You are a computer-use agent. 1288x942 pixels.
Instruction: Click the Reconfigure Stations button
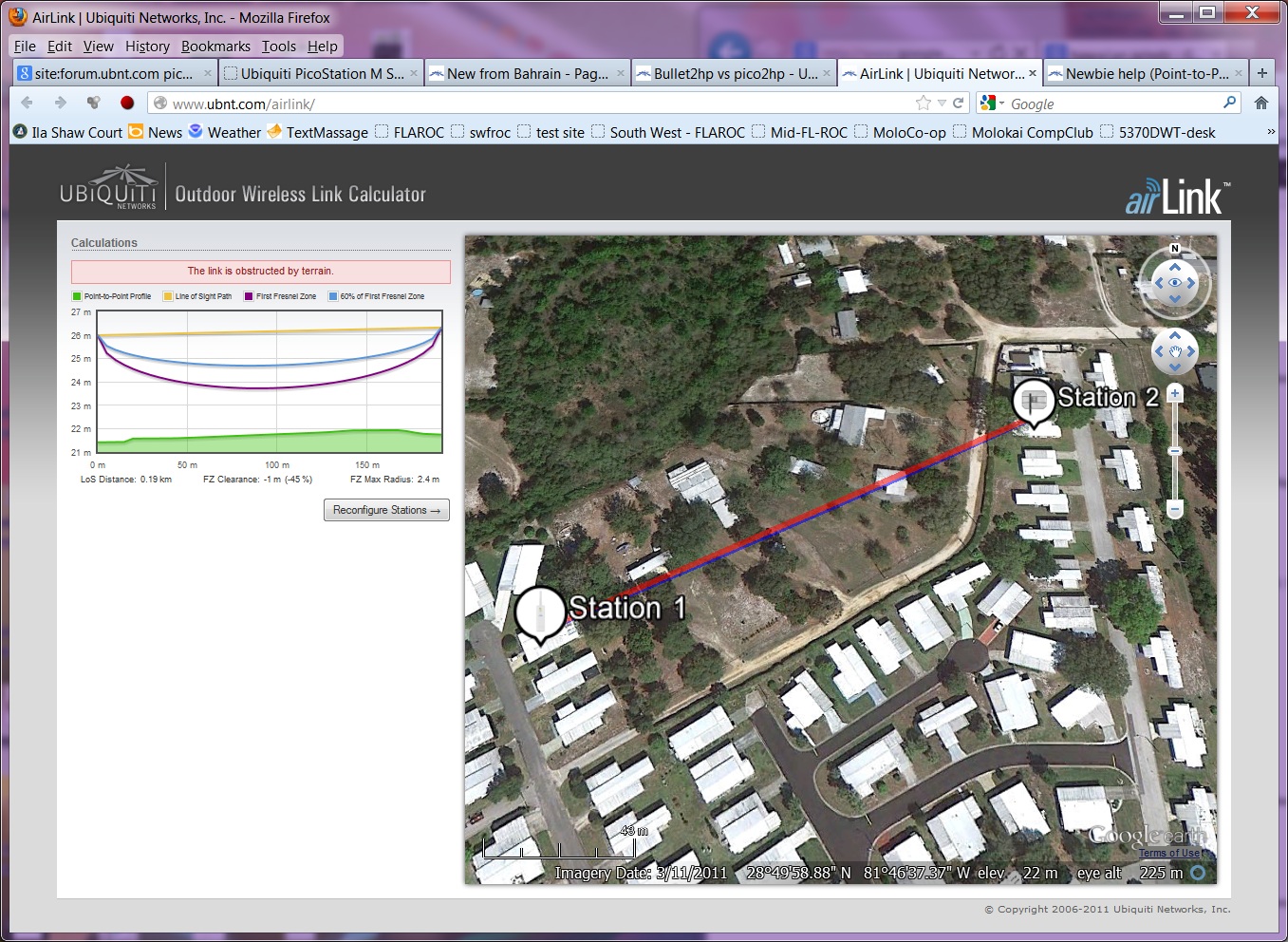pos(386,510)
